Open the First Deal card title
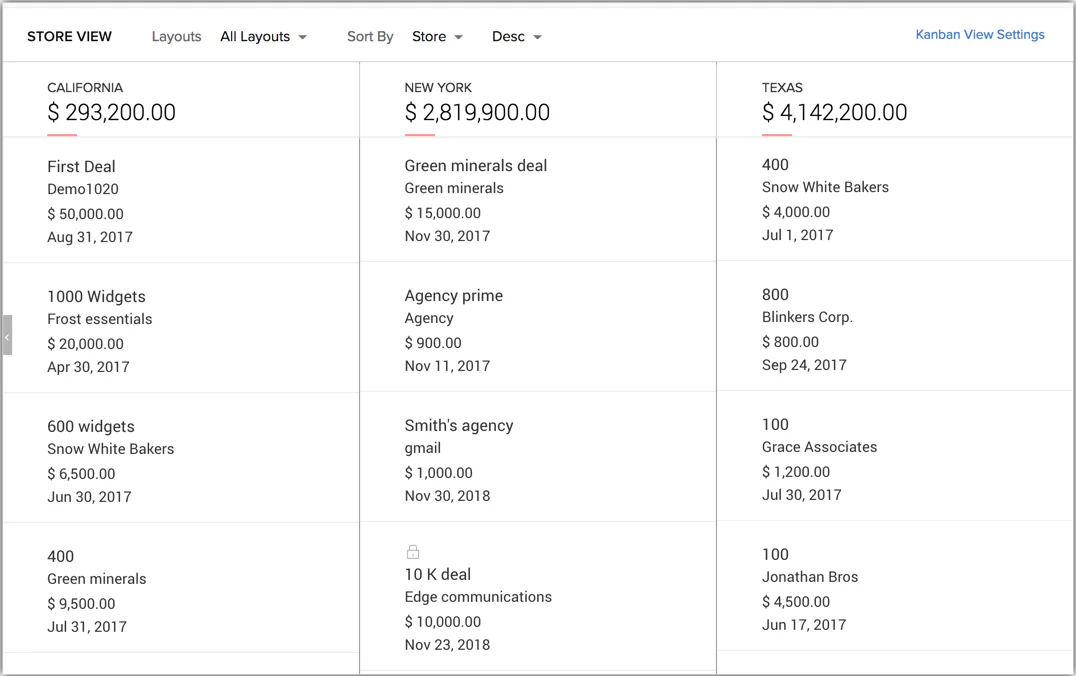The height and width of the screenshot is (676, 1076). coord(81,167)
